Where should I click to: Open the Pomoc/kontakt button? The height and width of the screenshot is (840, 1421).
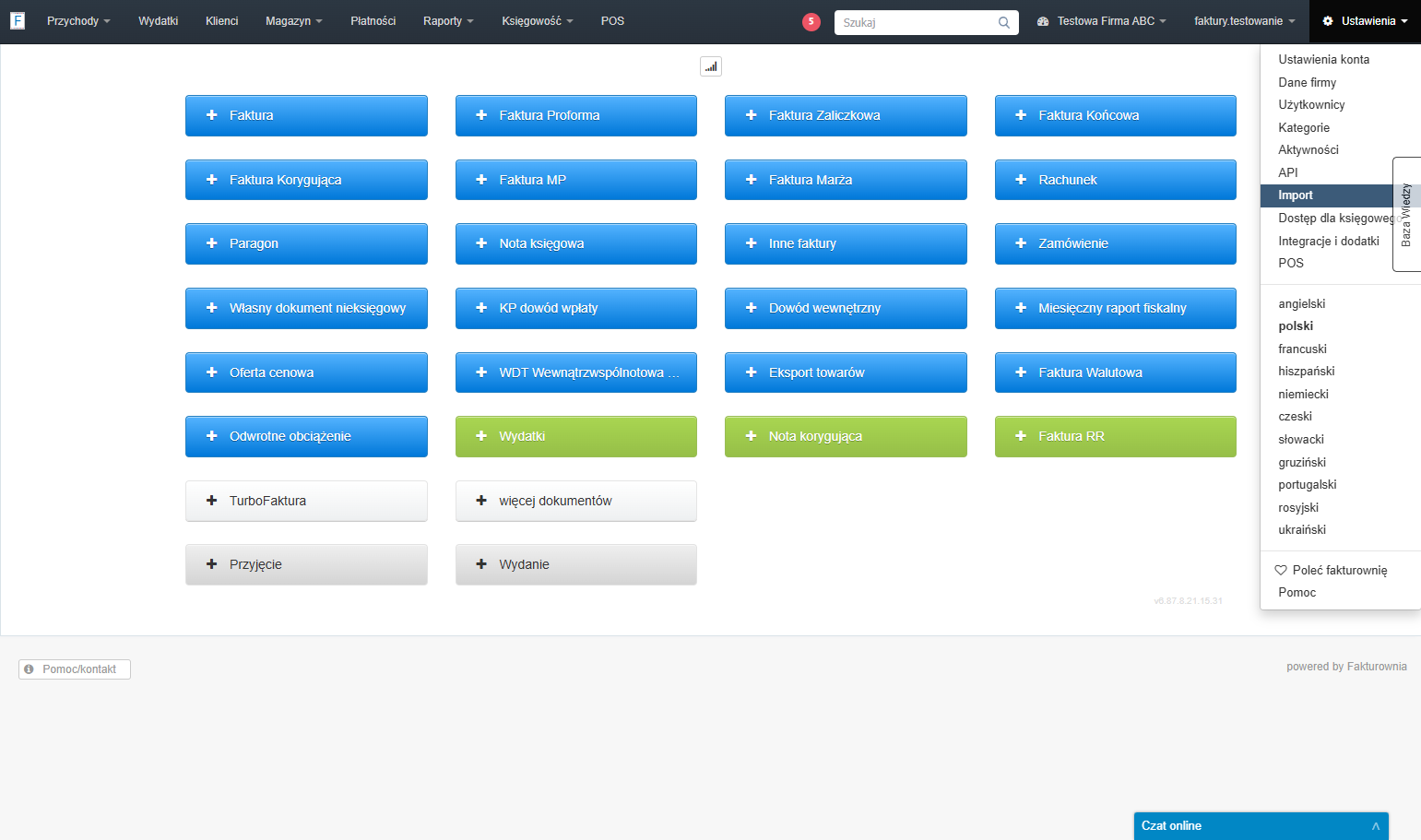pos(75,669)
